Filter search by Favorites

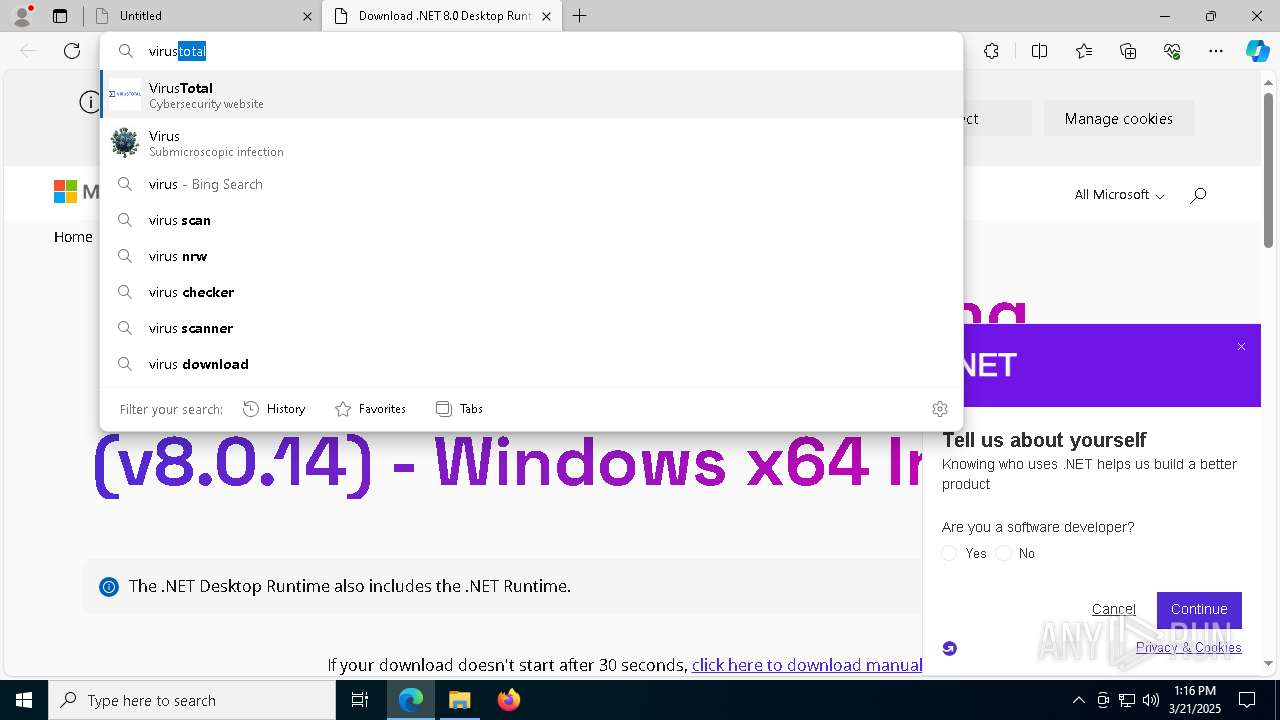point(370,408)
